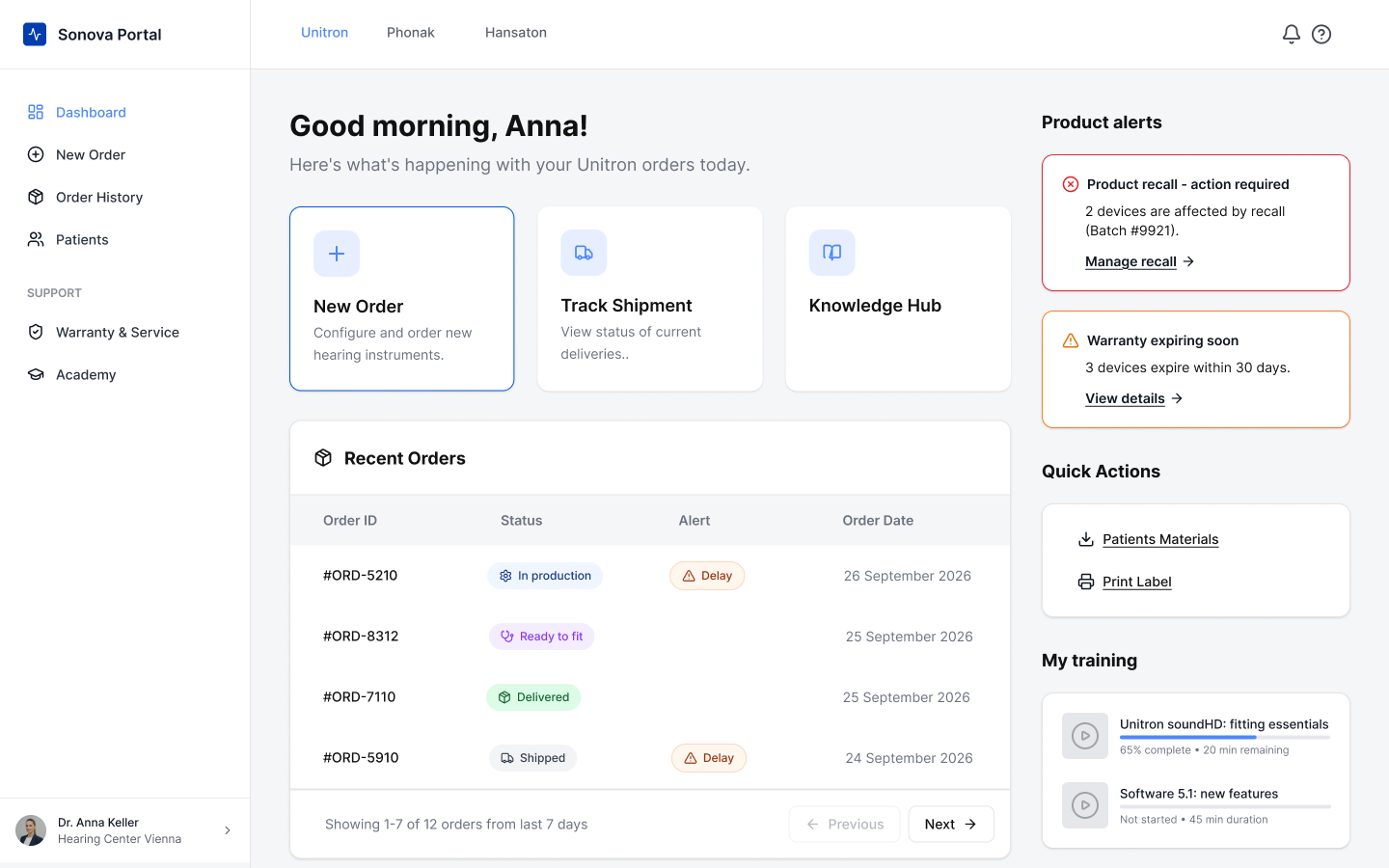Click the Software 5.1: new features title
This screenshot has width=1389, height=868.
coord(1199,794)
